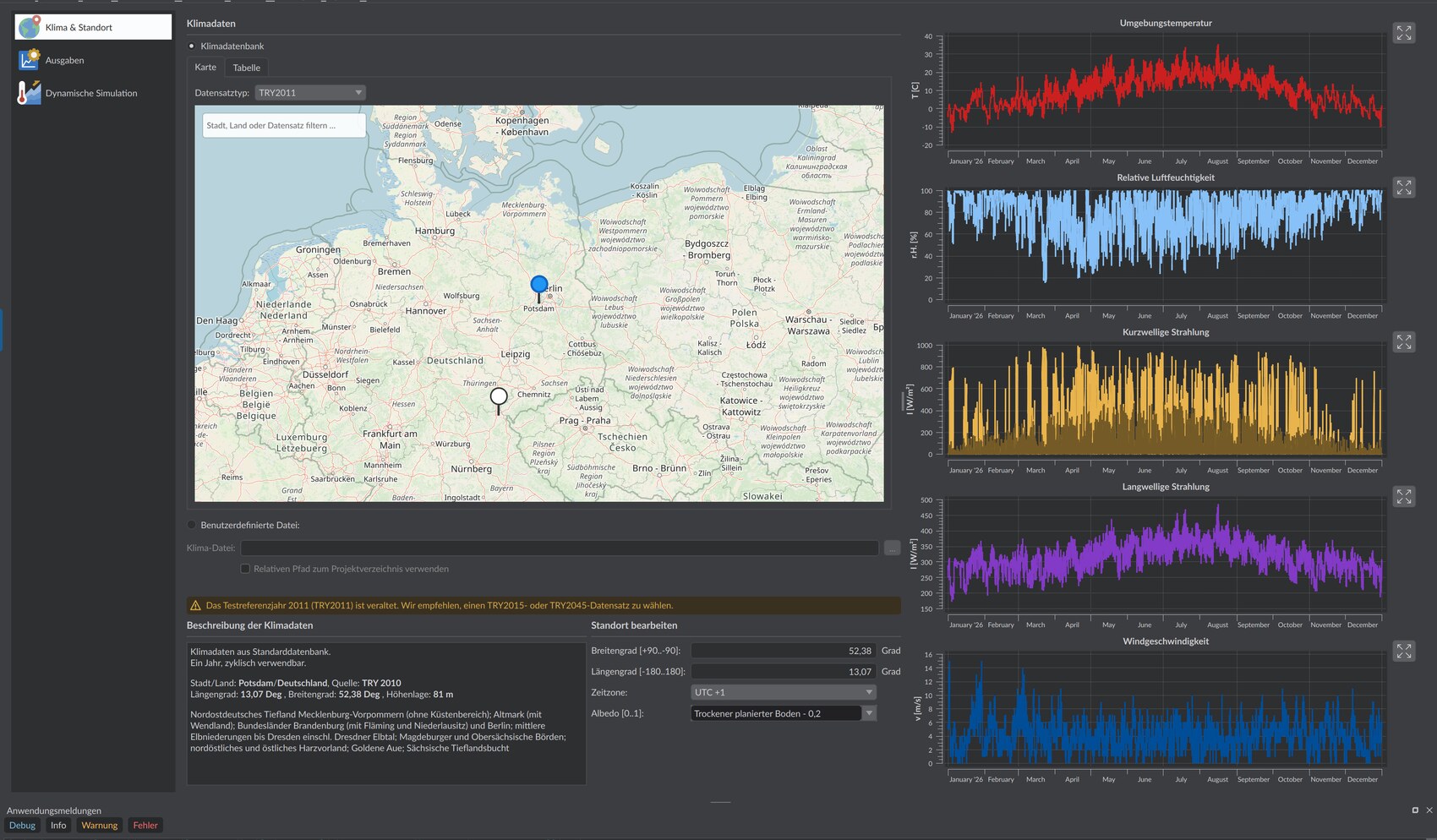Viewport: 1437px width, 840px height.
Task: Open the Ausgaben chart icon
Action: click(x=30, y=60)
